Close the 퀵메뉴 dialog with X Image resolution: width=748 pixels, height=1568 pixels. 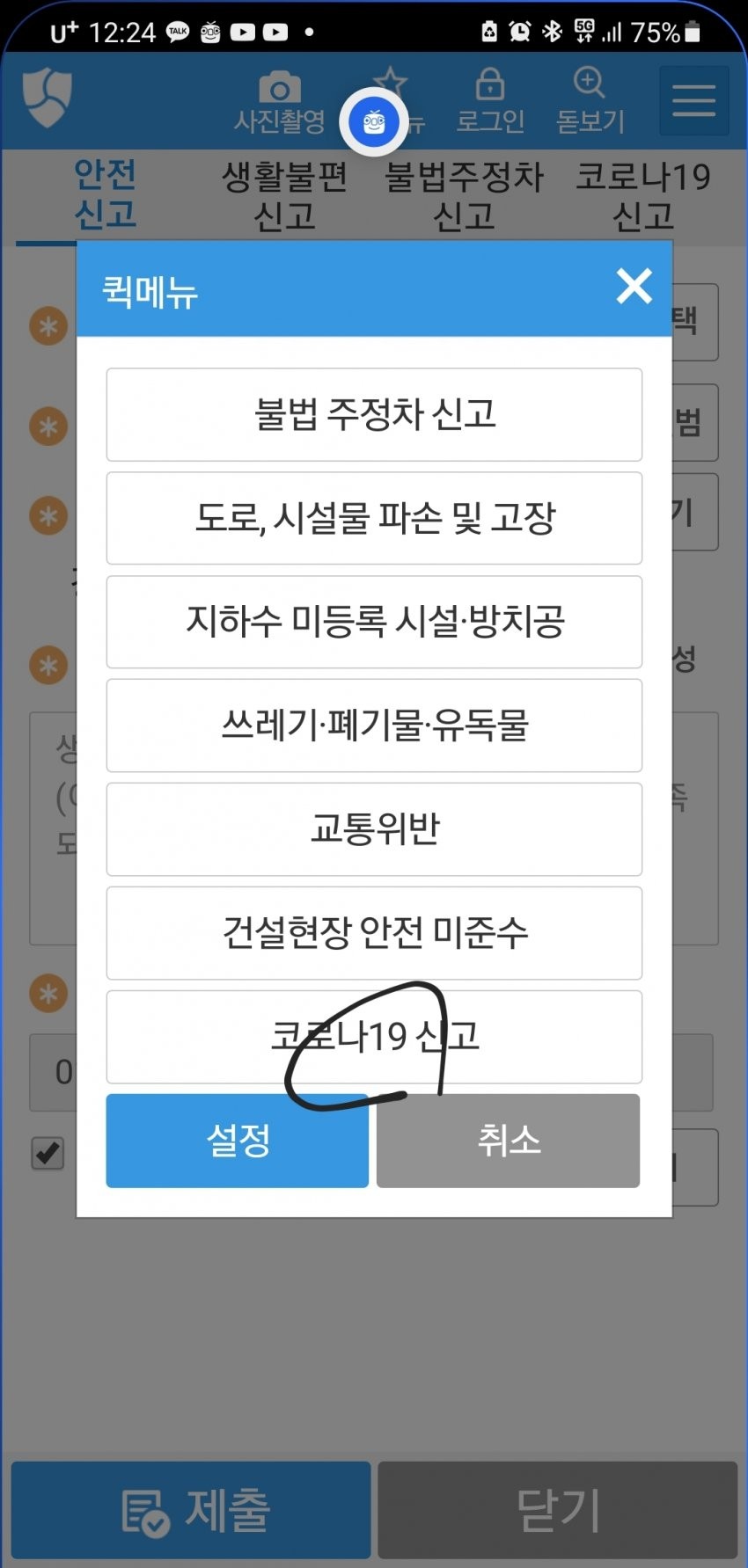tap(634, 287)
